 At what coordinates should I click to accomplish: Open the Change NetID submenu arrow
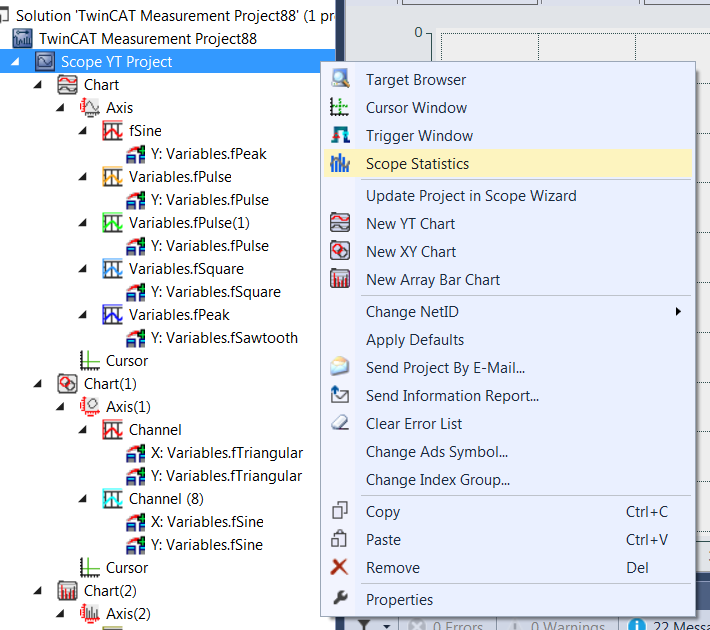pos(678,311)
